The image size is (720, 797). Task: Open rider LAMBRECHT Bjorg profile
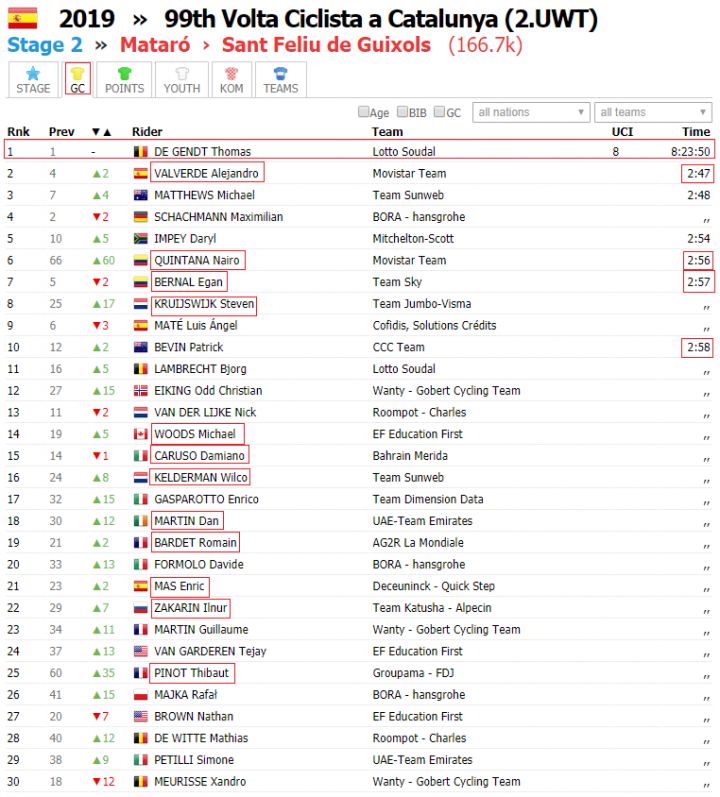[x=200, y=369]
